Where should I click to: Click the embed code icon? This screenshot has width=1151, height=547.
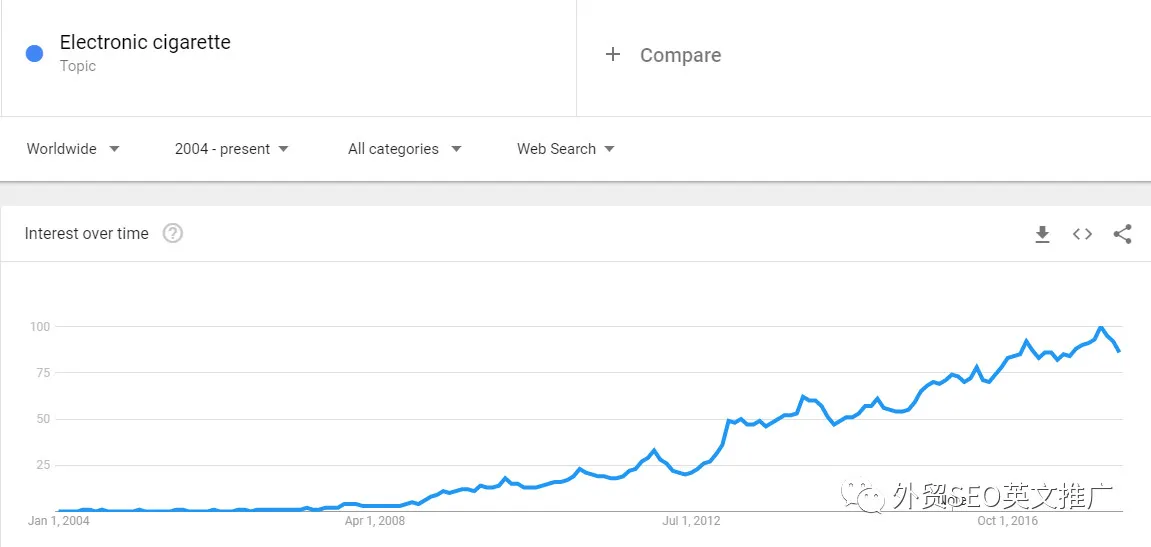[1082, 234]
